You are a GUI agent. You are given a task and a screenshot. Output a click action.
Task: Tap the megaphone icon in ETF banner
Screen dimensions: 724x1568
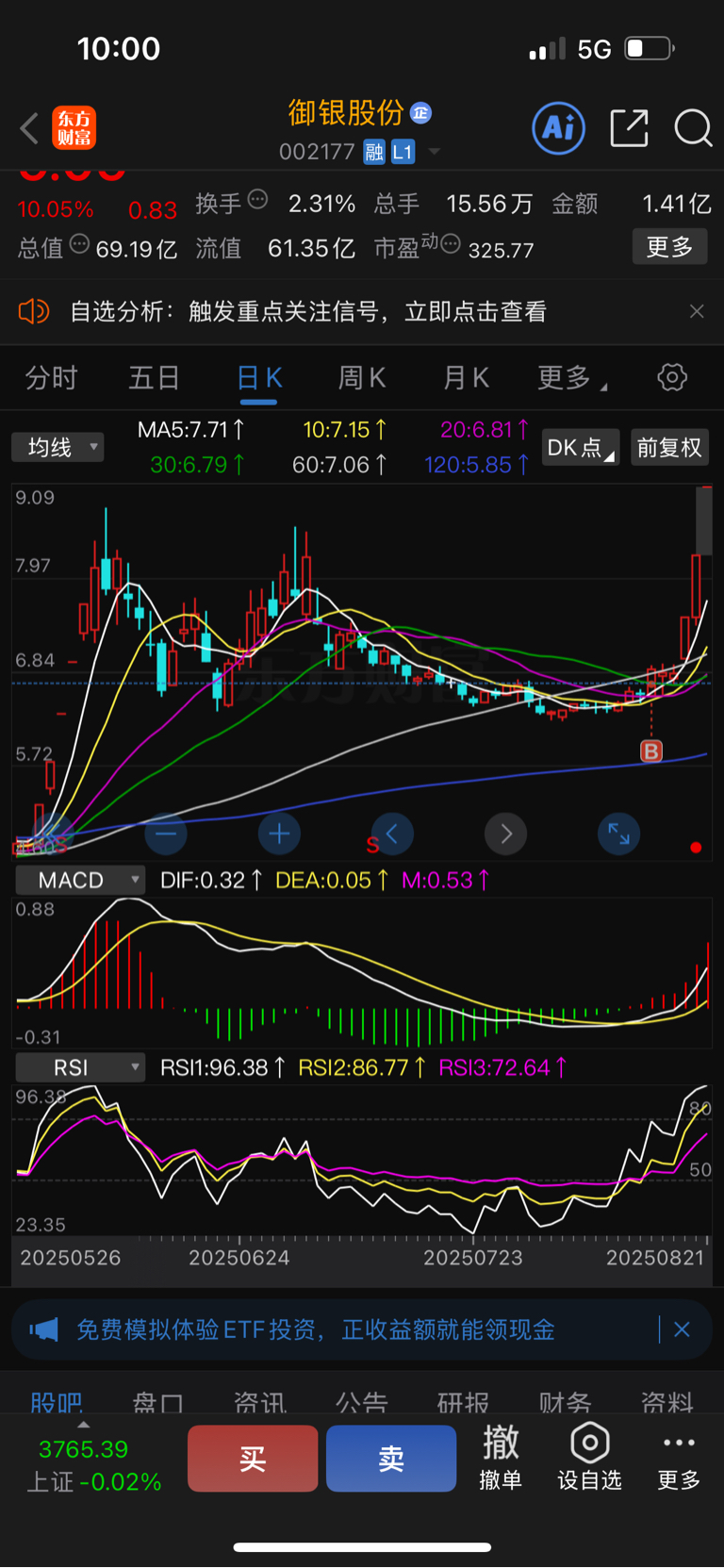pos(43,1329)
